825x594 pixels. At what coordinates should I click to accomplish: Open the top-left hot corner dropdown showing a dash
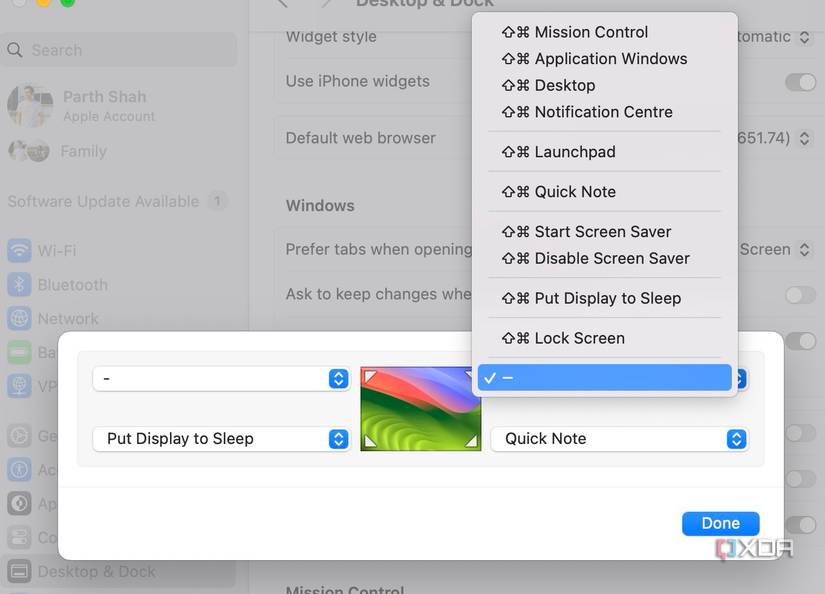point(221,379)
